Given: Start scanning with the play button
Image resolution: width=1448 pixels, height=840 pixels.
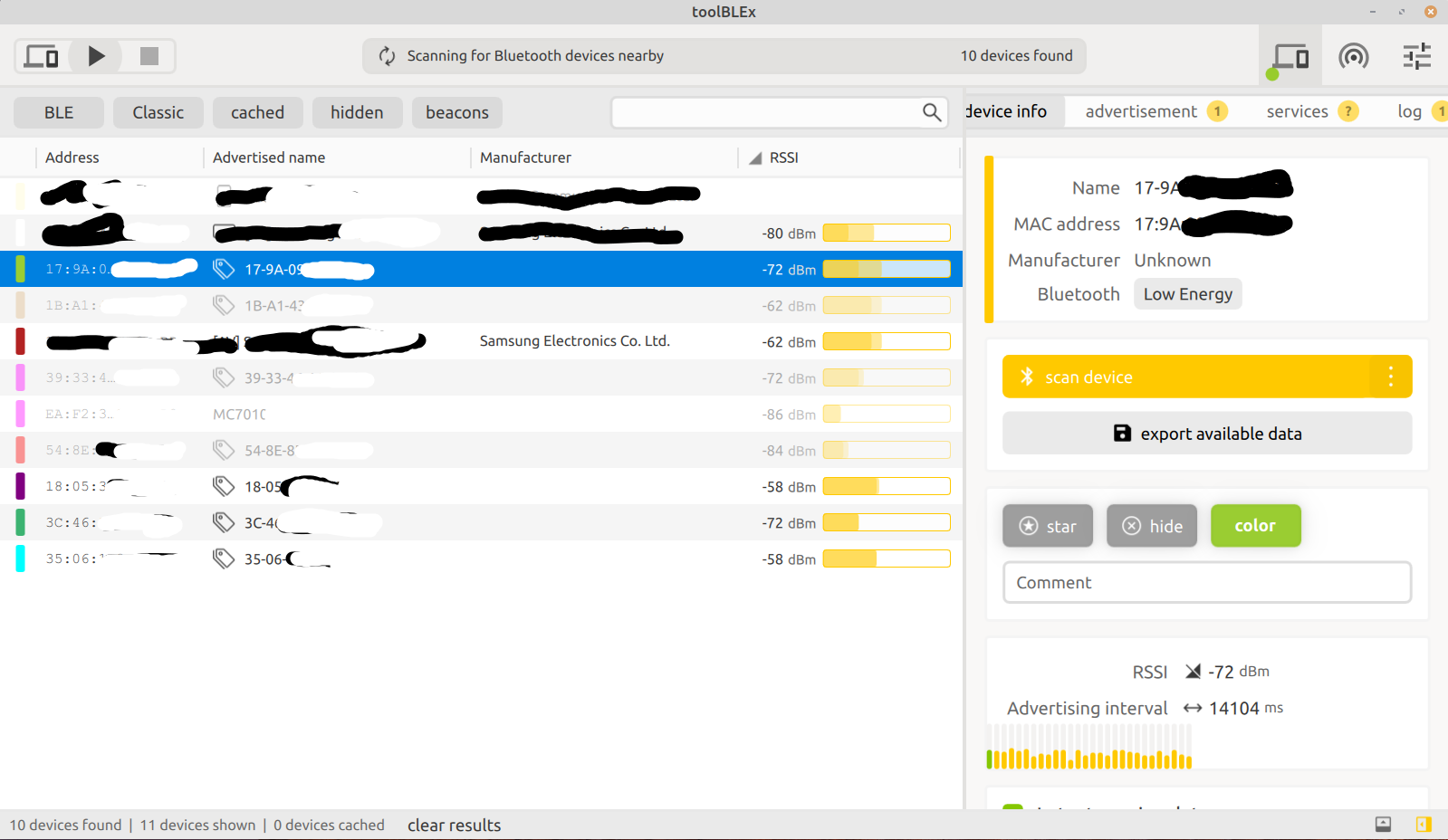Looking at the screenshot, I should [x=96, y=56].
